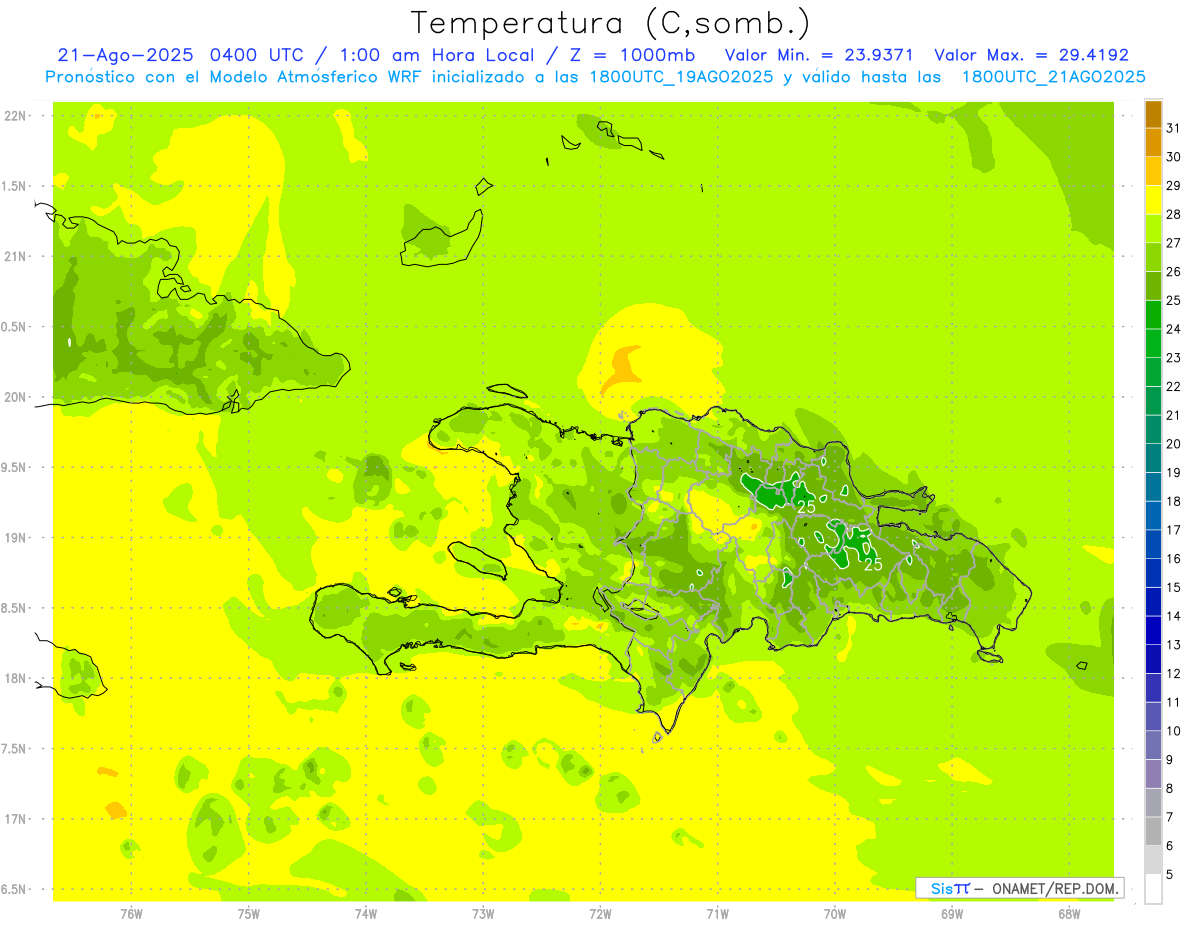1200x927 pixels.
Task: Click the '72W' longitude axis label
Action: (x=600, y=914)
